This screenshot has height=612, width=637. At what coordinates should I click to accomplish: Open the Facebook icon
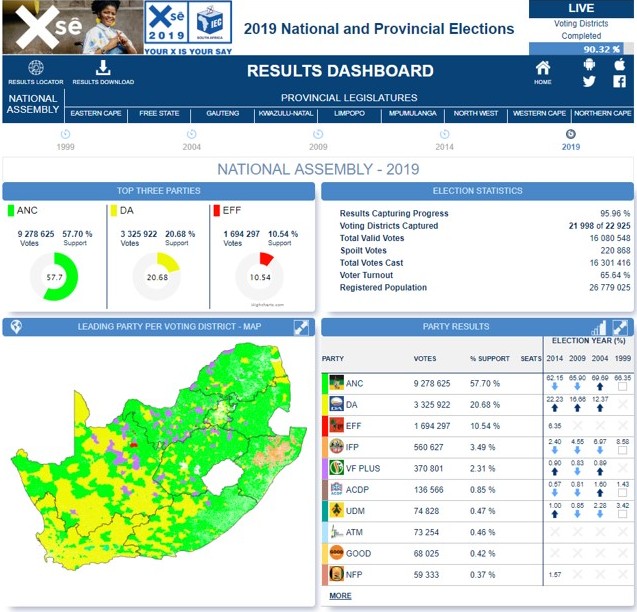619,82
